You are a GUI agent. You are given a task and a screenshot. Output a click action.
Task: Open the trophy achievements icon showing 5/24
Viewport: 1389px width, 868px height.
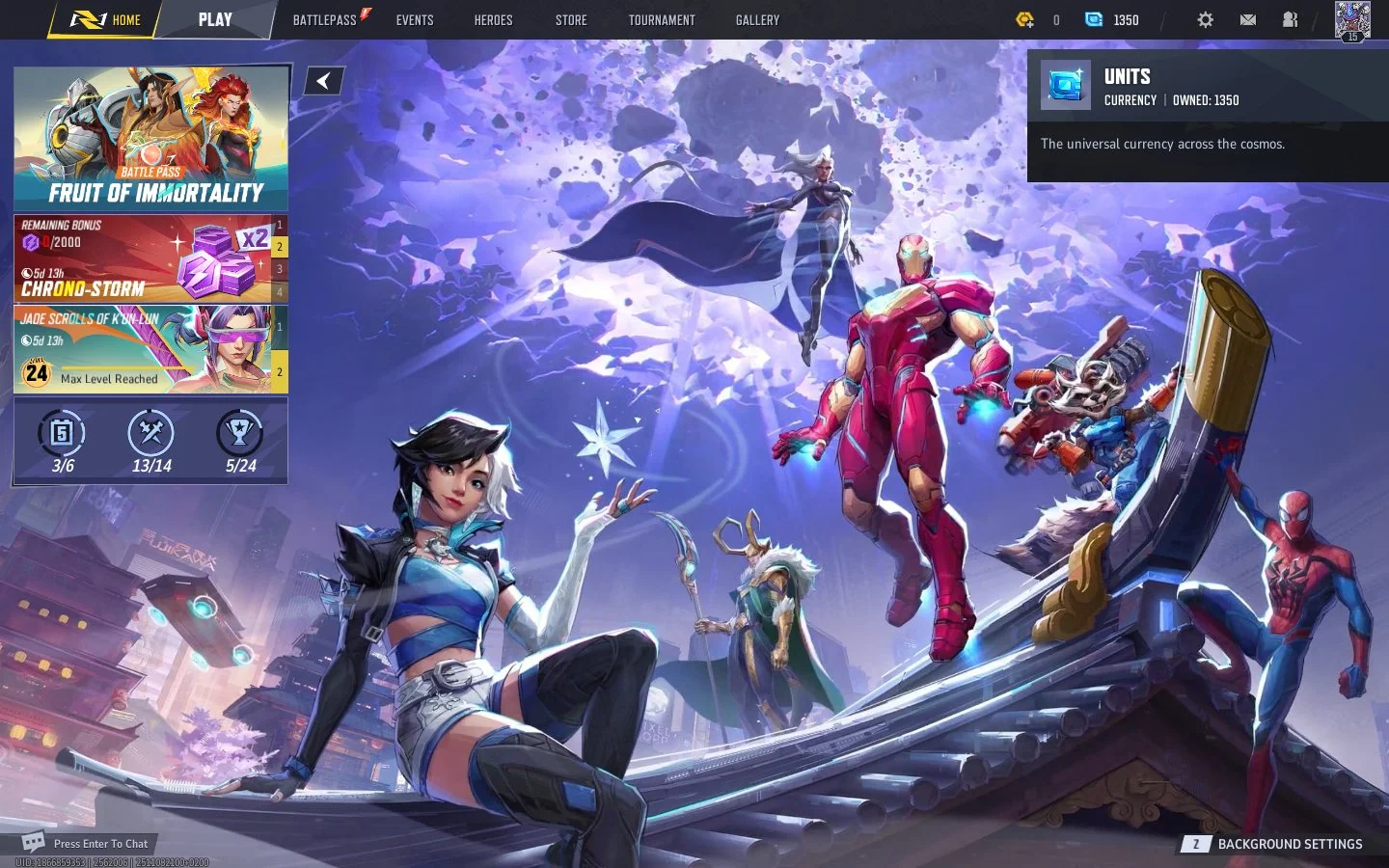(240, 433)
